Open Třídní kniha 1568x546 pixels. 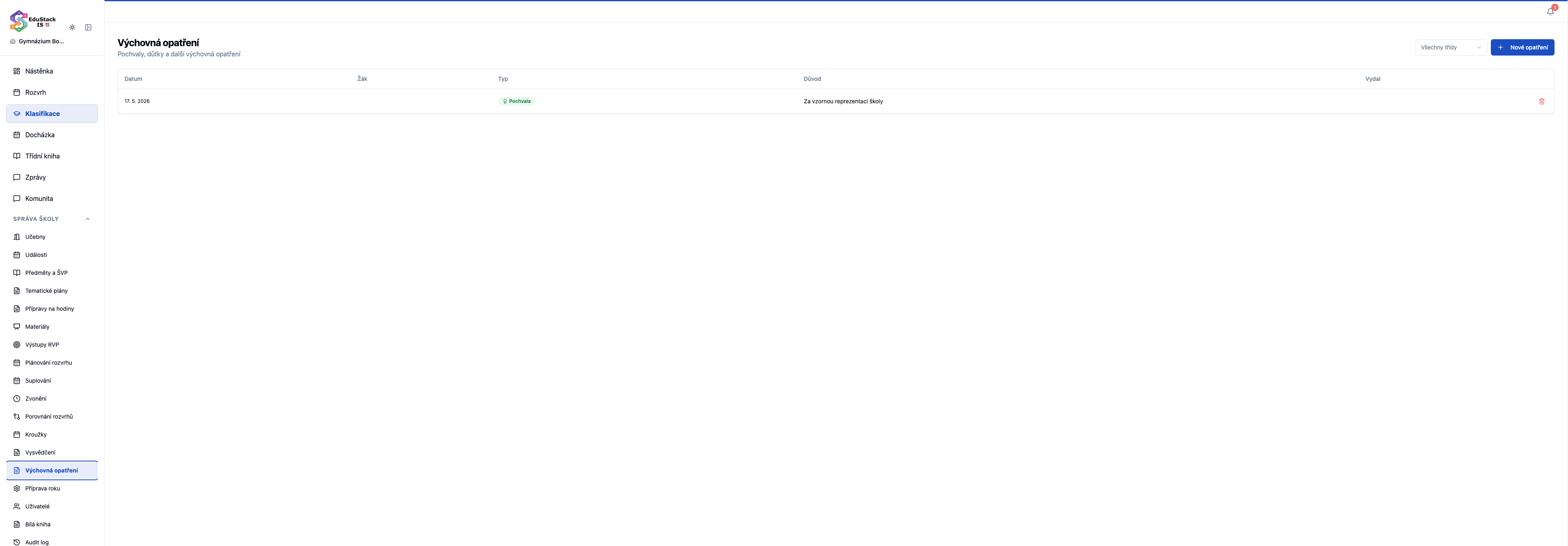(52, 156)
